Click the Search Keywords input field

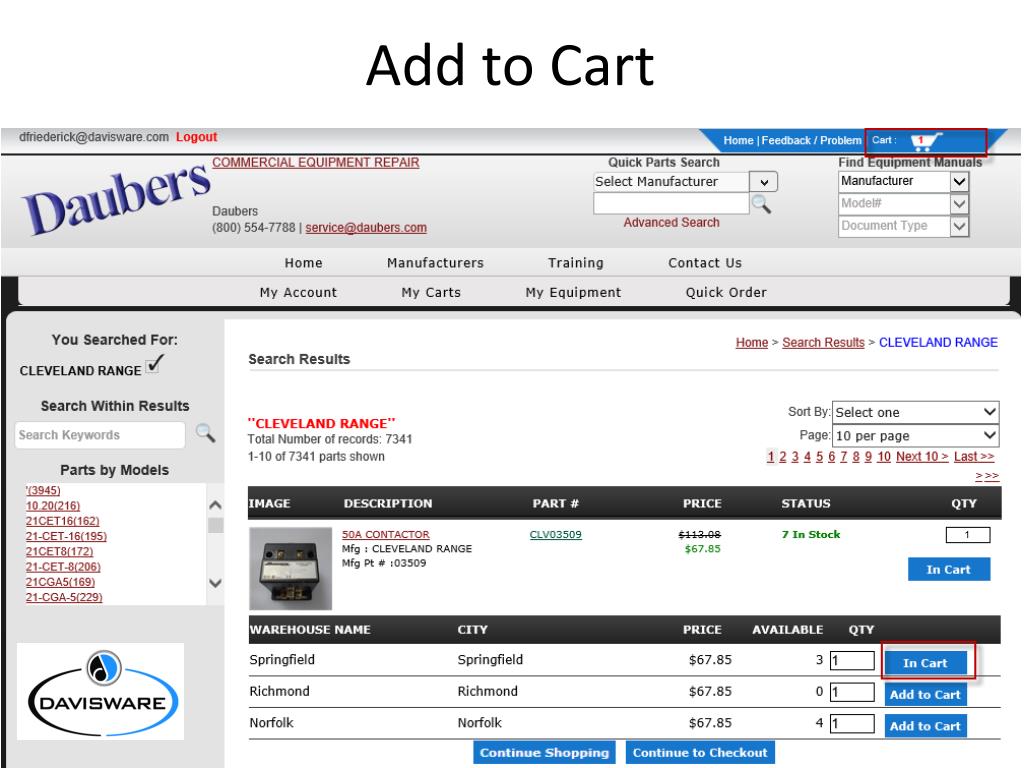coord(100,435)
